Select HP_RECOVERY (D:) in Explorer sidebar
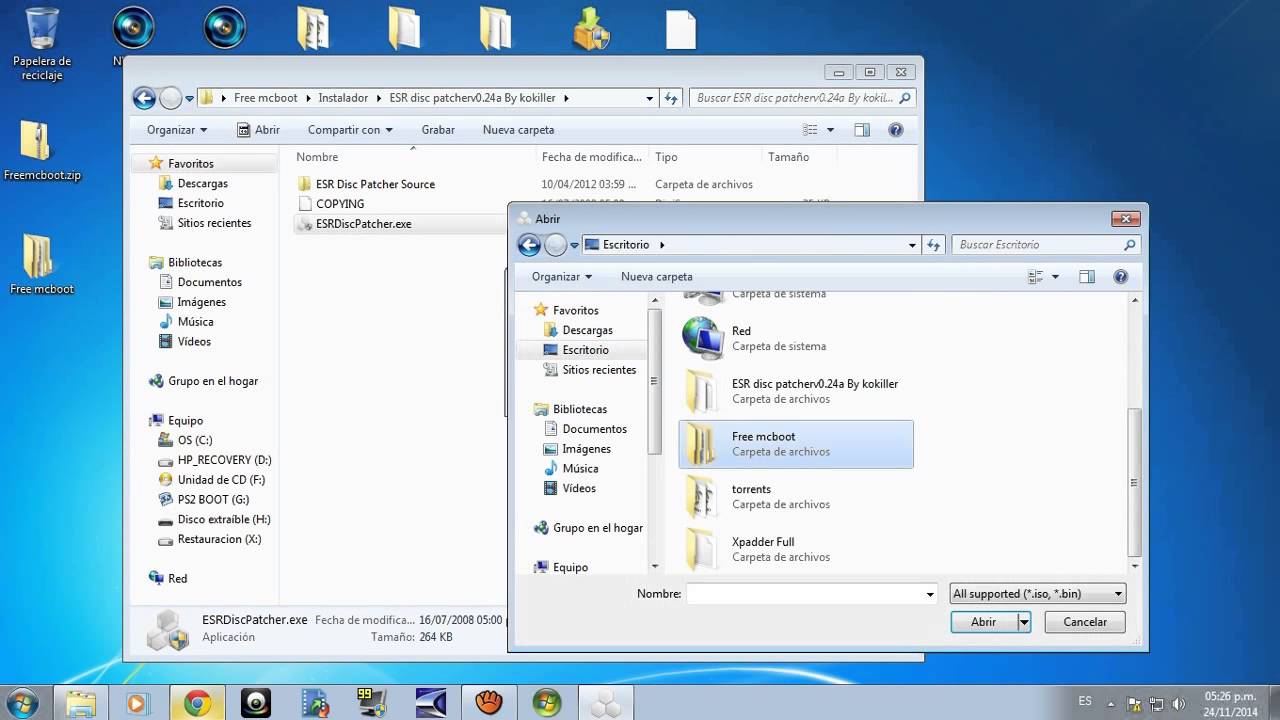 click(x=224, y=460)
